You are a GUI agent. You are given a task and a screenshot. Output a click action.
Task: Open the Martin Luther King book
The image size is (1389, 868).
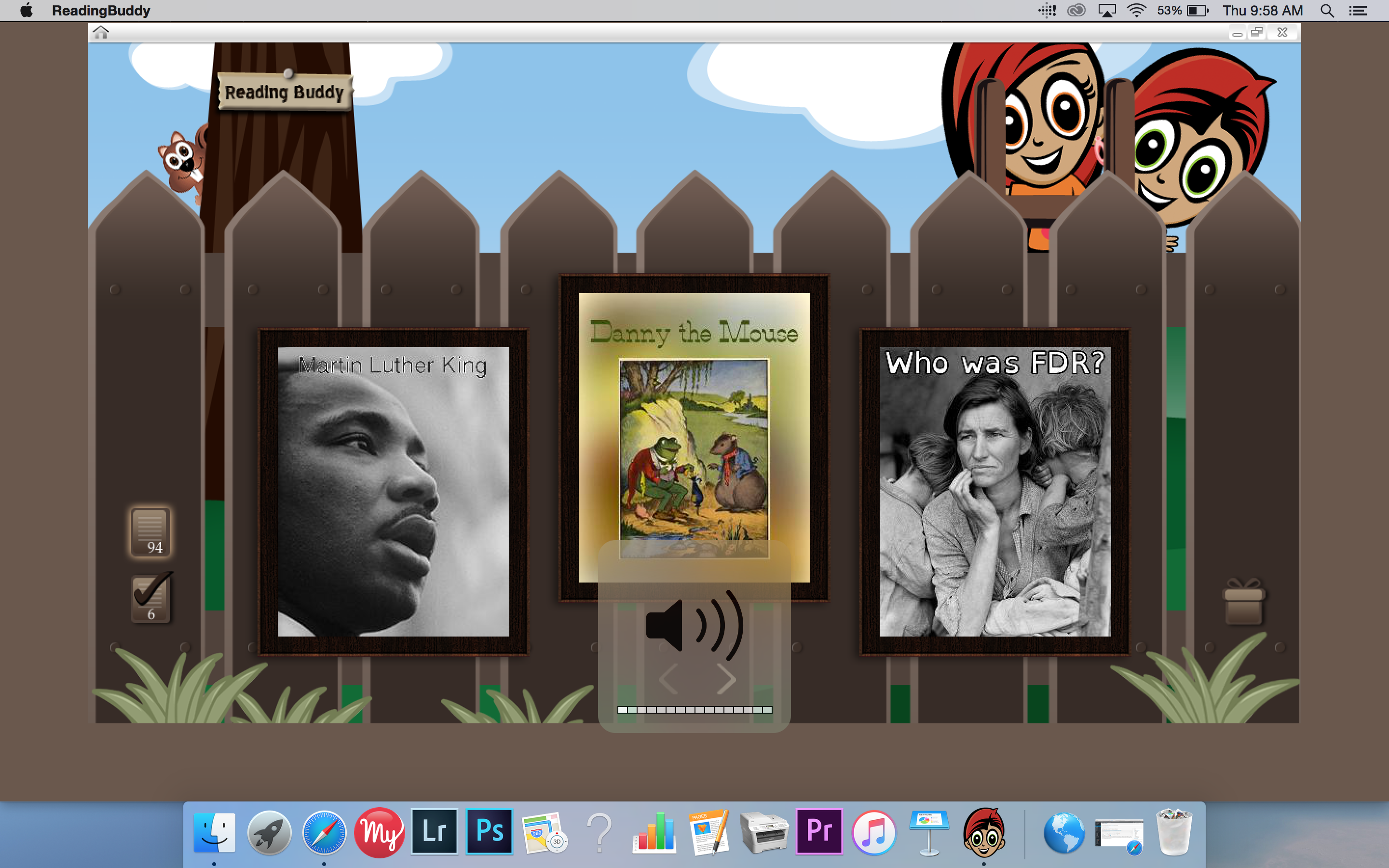tap(393, 491)
